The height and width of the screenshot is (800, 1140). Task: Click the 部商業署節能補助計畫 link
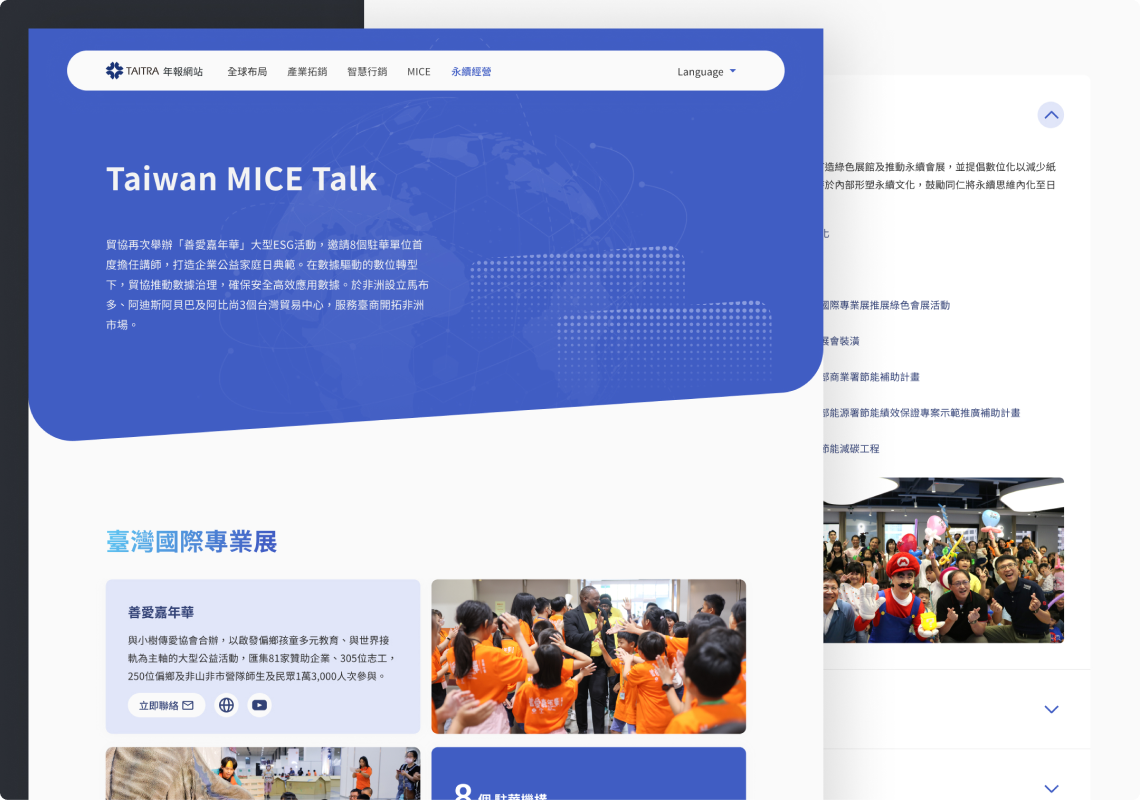[871, 377]
